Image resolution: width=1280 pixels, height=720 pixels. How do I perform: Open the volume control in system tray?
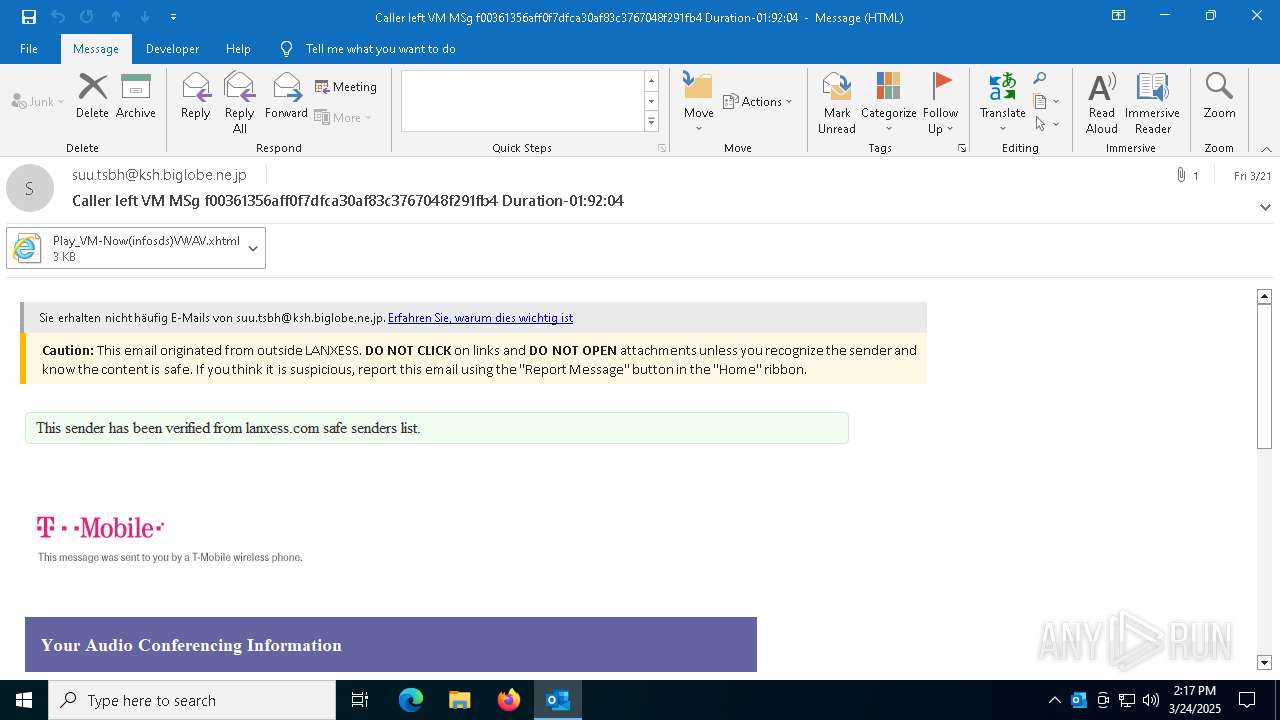(x=1151, y=700)
